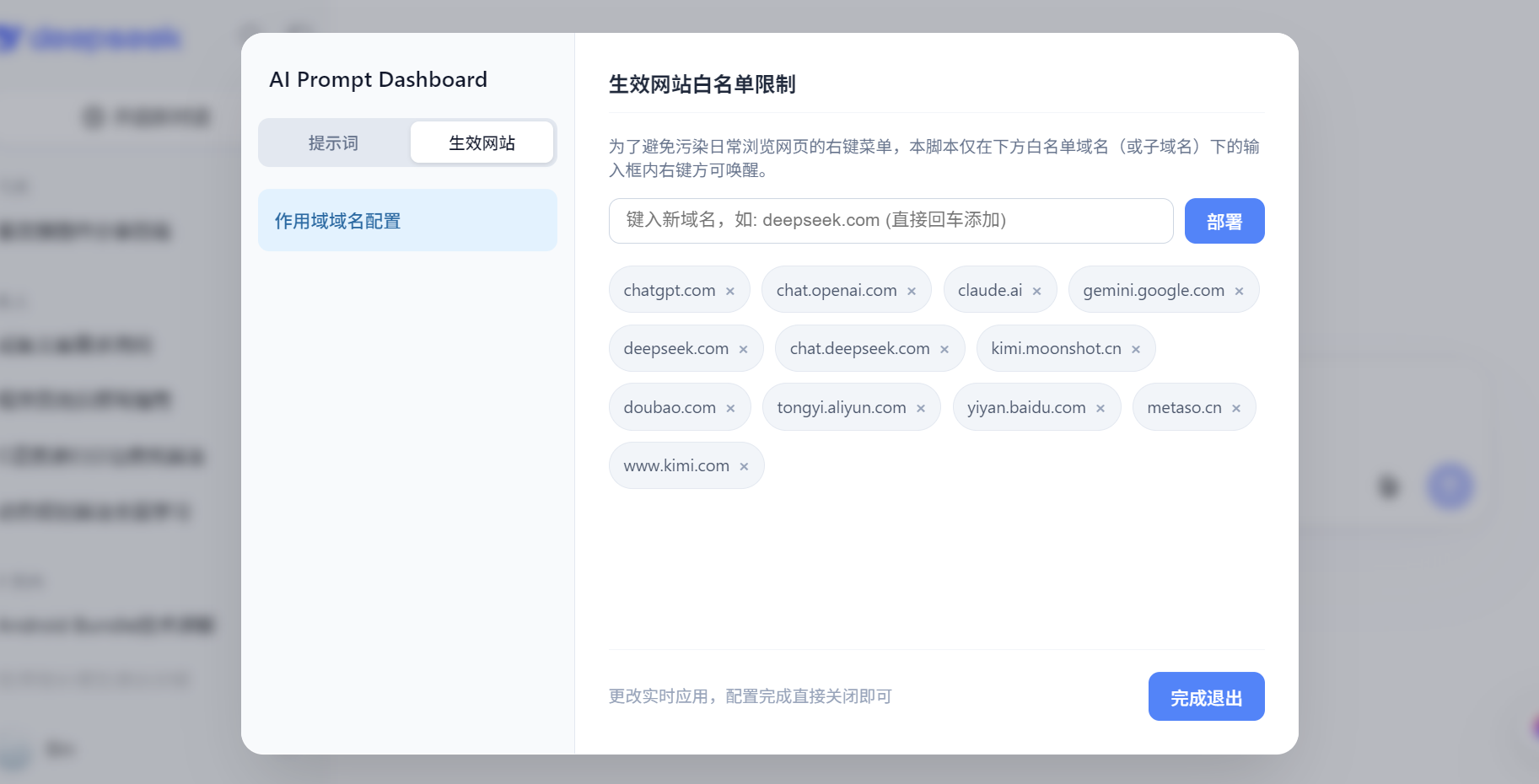Click the AI Prompt Dashboard title
The width and height of the screenshot is (1539, 784).
click(378, 79)
